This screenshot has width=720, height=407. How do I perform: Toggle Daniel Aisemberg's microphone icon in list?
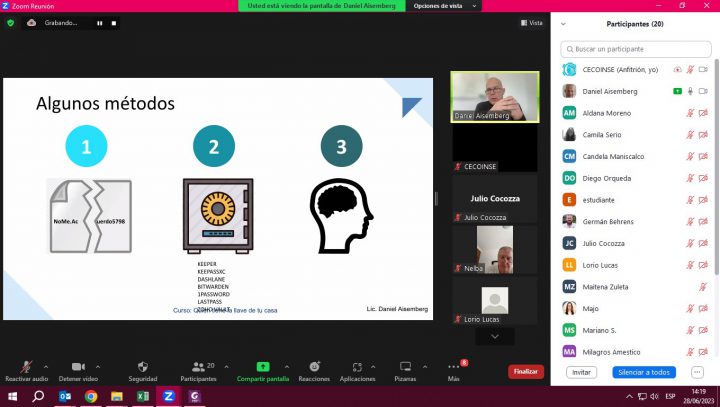690,91
